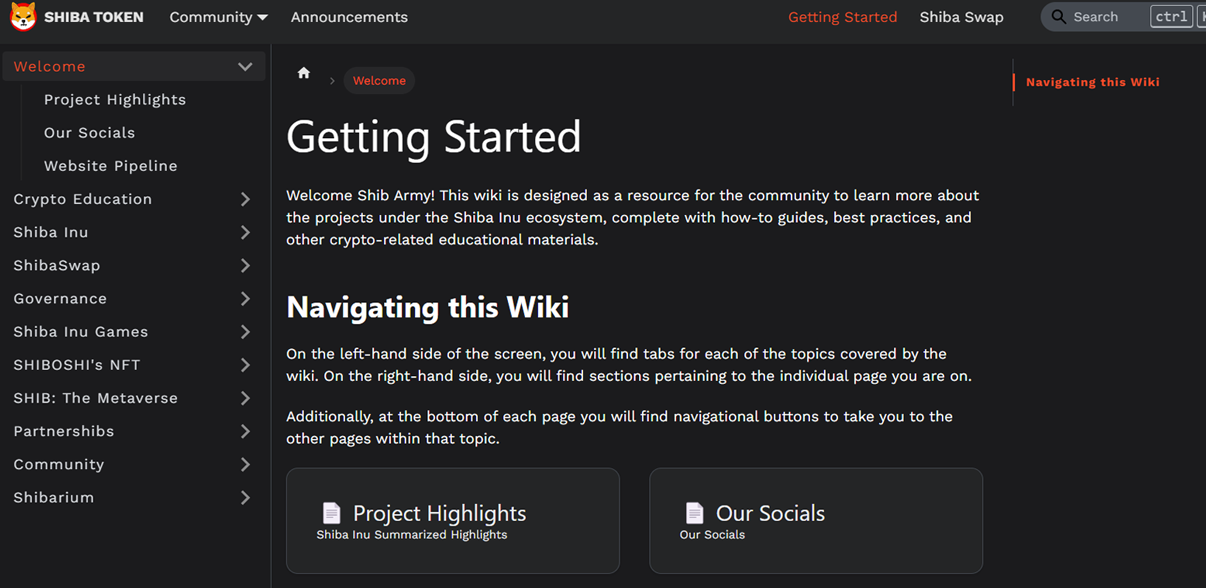Select Getting Started in top navbar
This screenshot has width=1206, height=588.
coord(843,17)
